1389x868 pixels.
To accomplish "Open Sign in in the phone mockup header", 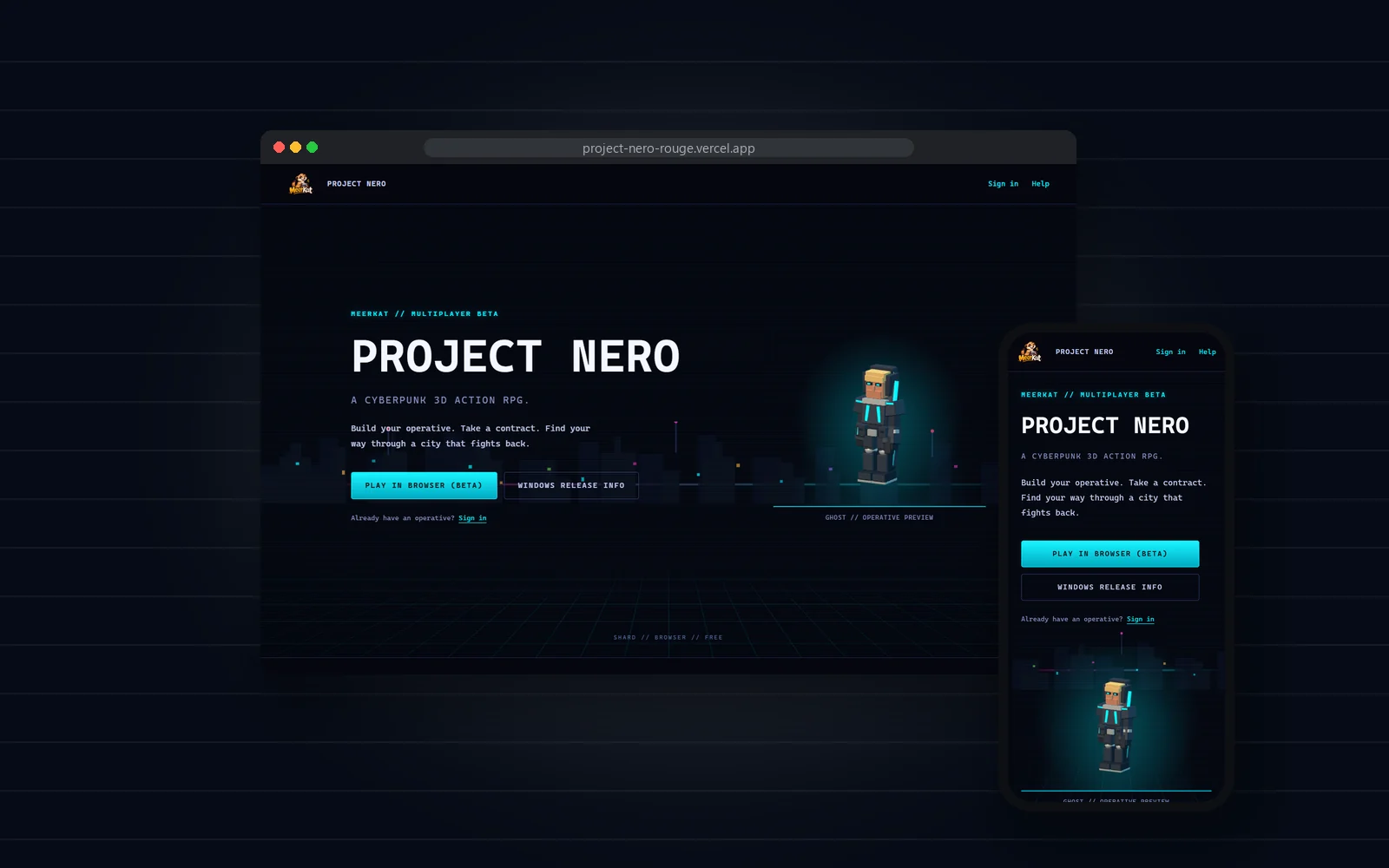I will coord(1170,352).
